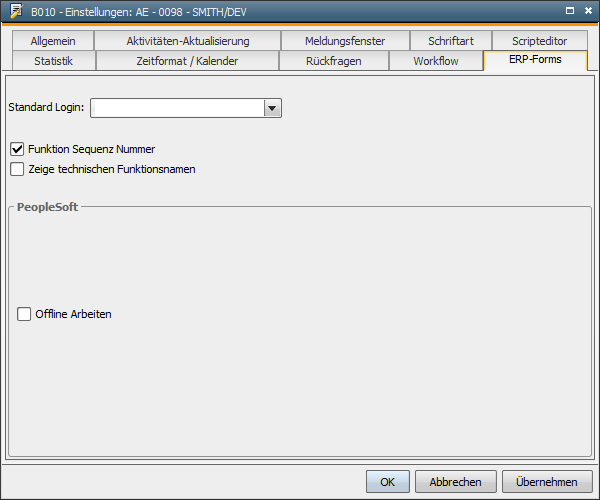Toggle the Offline Arbeiten checkbox

pyautogui.click(x=25, y=314)
